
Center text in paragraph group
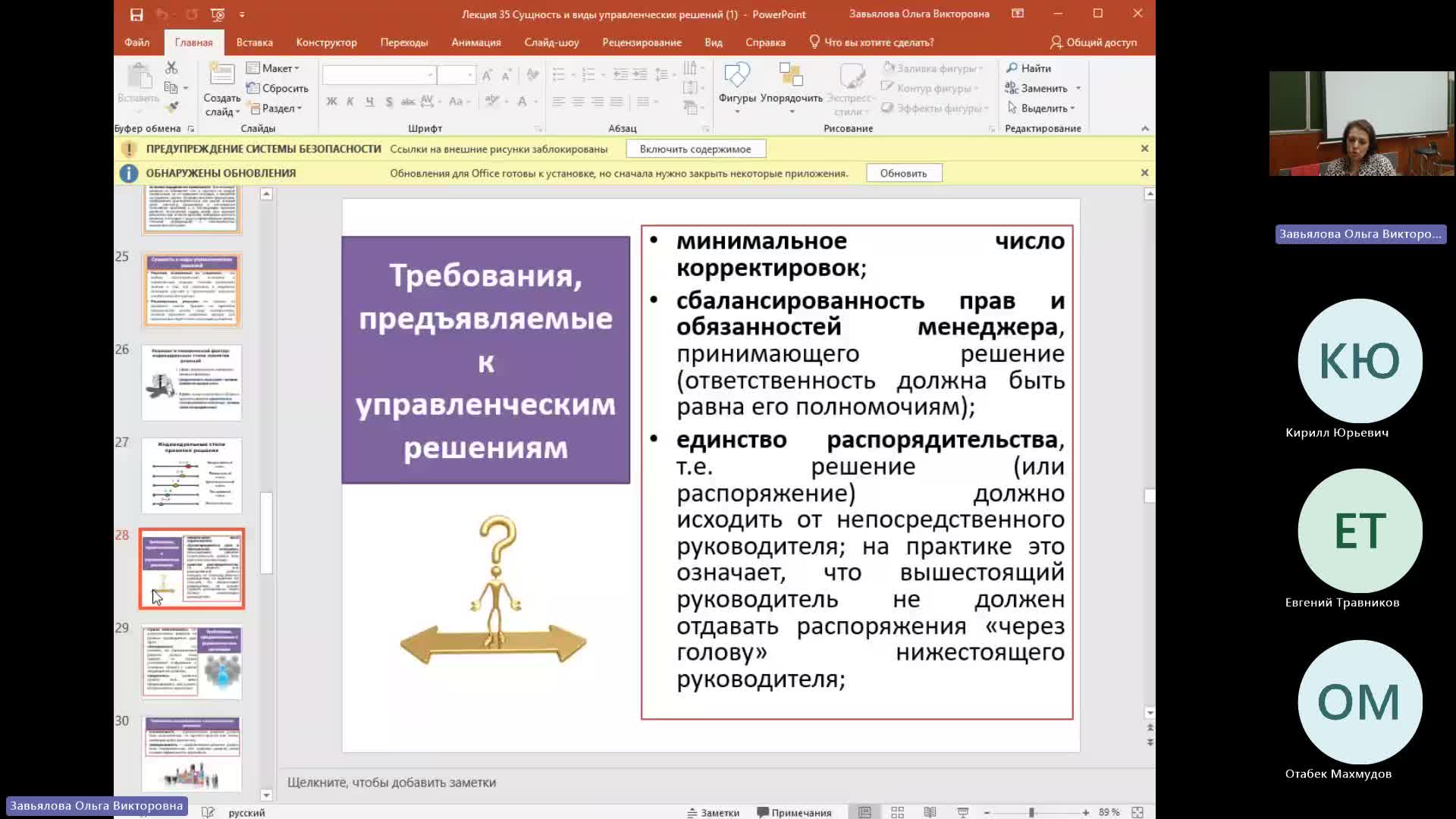pyautogui.click(x=578, y=101)
